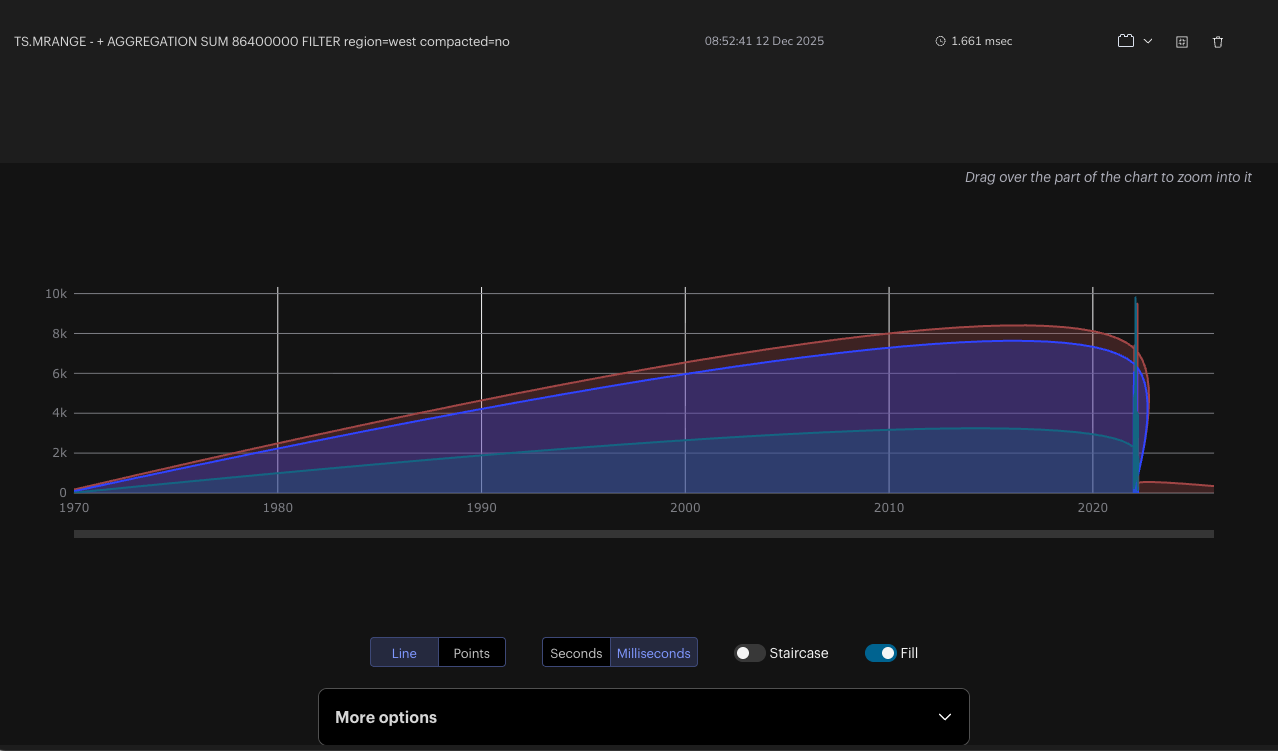Toggle full screen for the result card

coord(1182,42)
